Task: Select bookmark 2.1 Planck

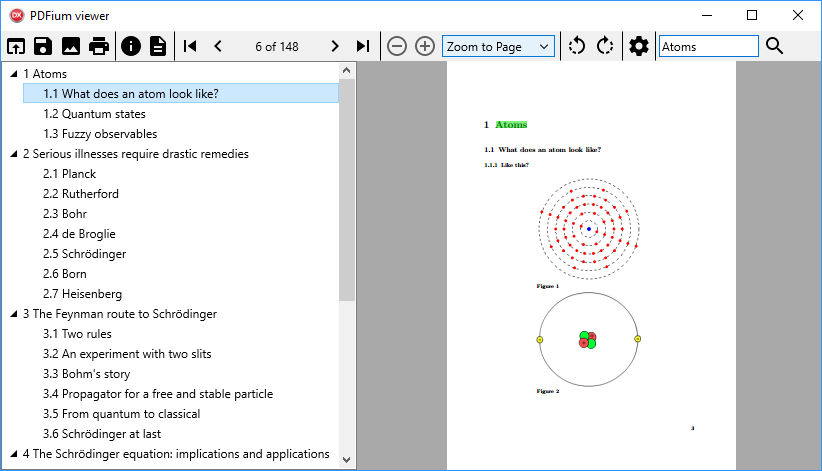Action: (x=70, y=174)
